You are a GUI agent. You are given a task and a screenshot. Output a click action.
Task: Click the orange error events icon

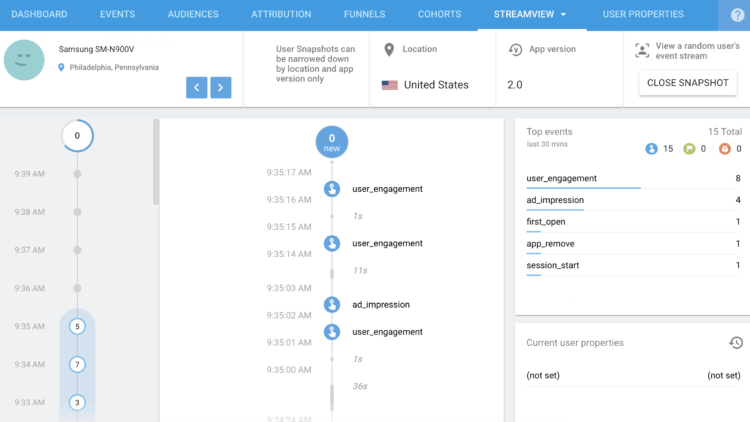click(x=725, y=149)
